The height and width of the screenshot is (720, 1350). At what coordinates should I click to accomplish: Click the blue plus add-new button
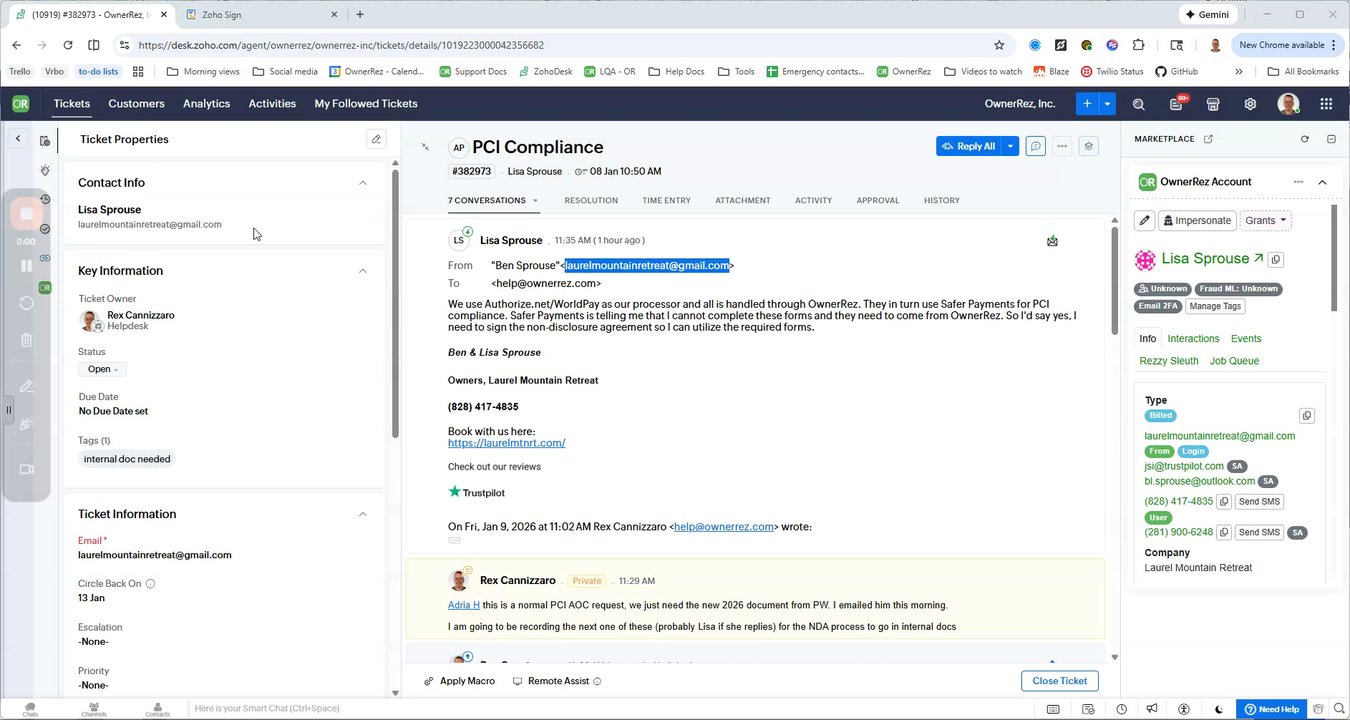(1088, 104)
